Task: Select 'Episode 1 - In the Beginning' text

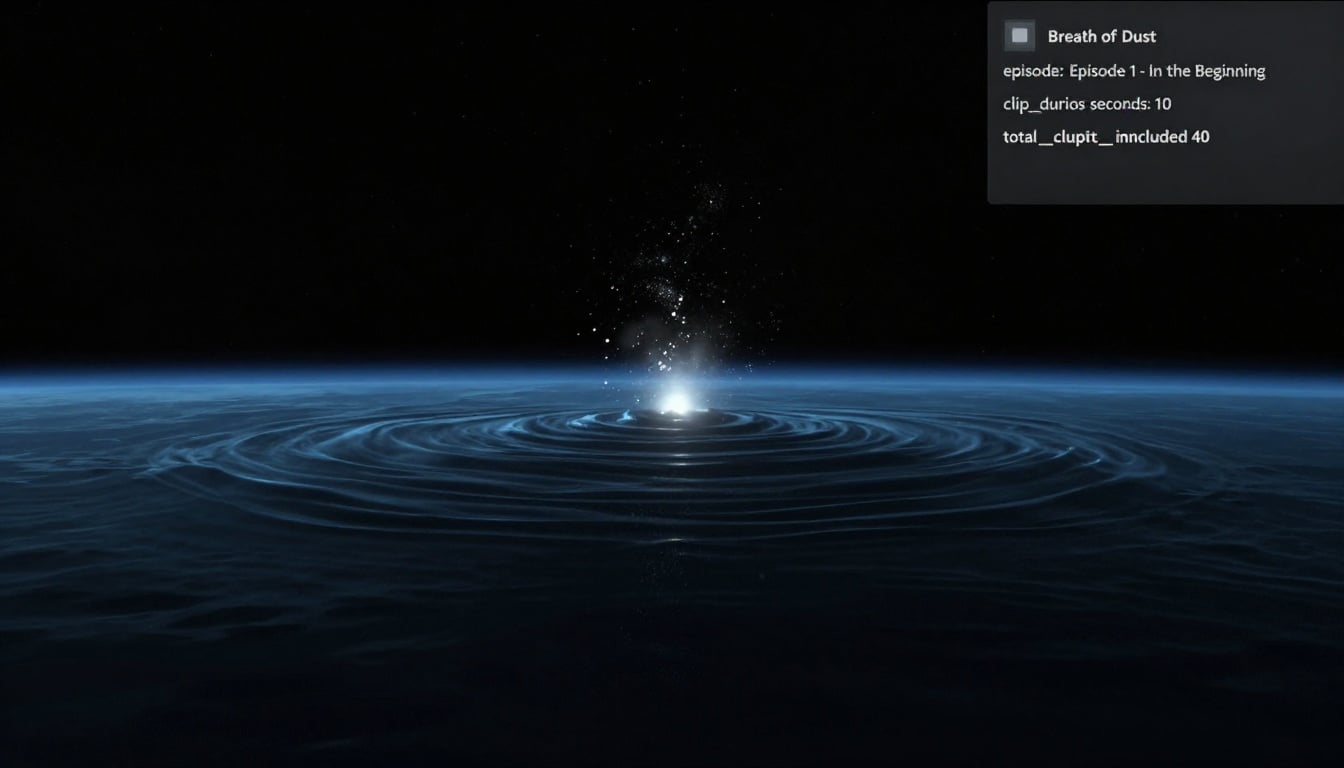Action: point(1167,71)
